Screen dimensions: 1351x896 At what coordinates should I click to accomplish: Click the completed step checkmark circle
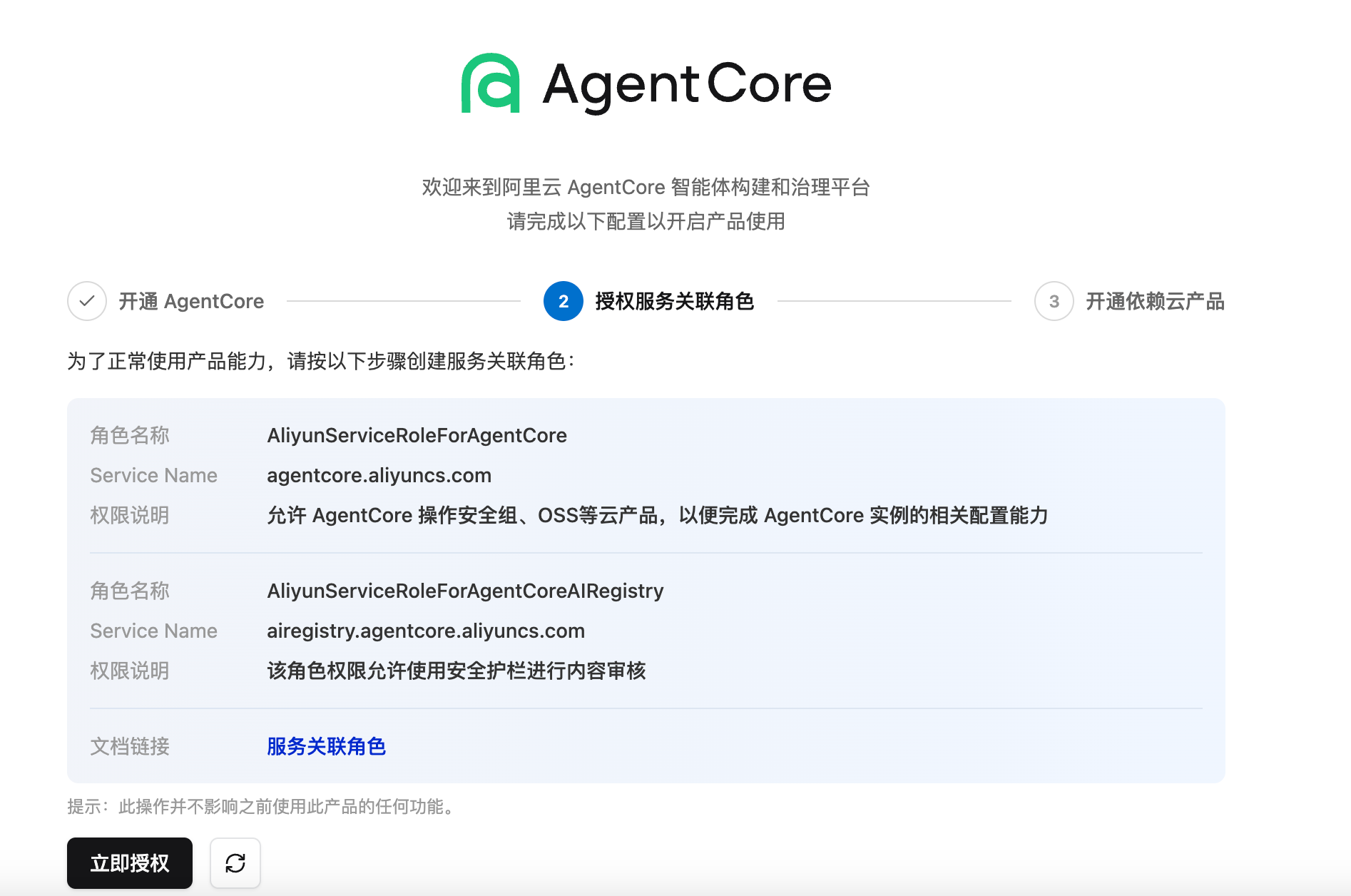(x=87, y=301)
